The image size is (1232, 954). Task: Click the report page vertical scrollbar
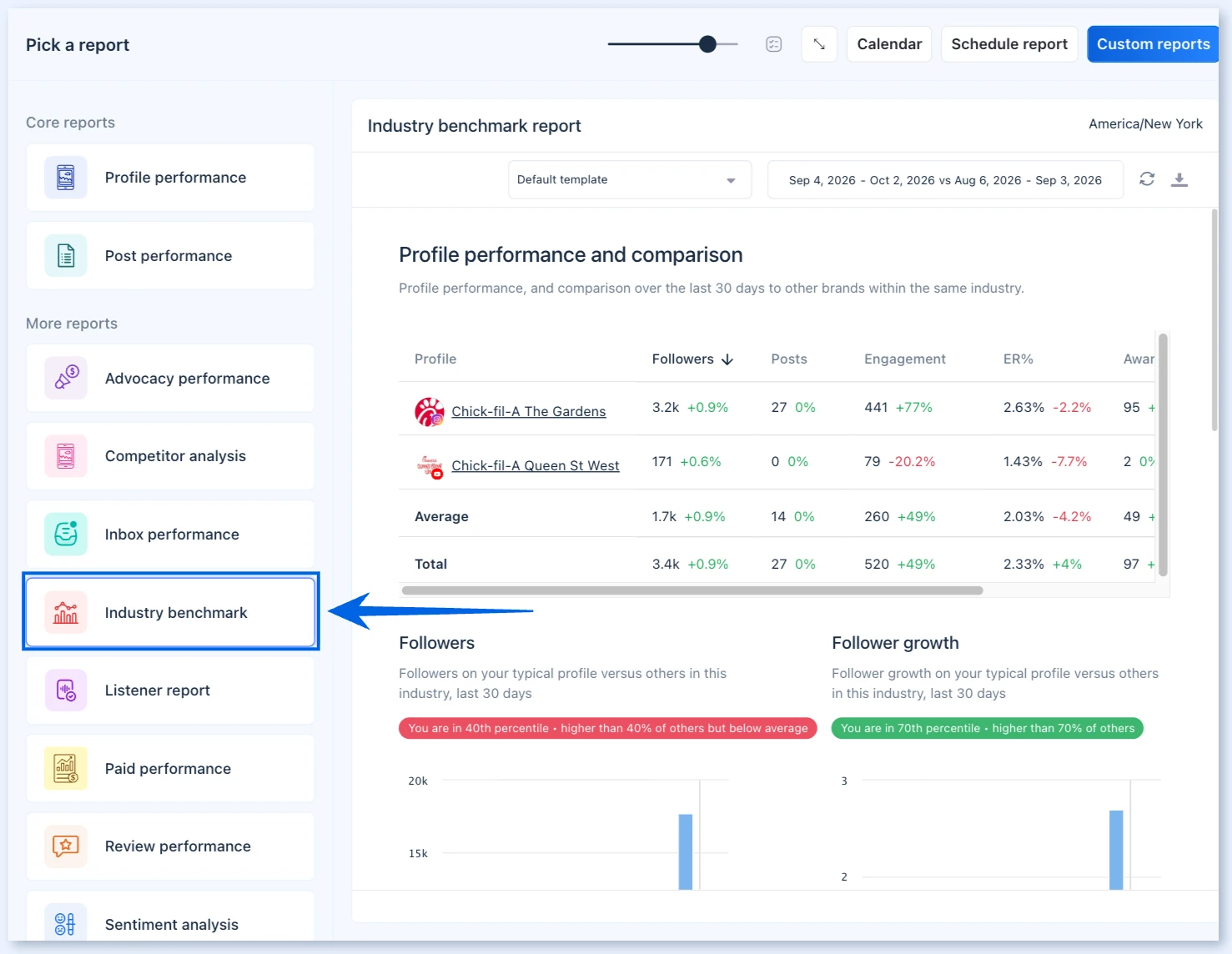pyautogui.click(x=1214, y=320)
